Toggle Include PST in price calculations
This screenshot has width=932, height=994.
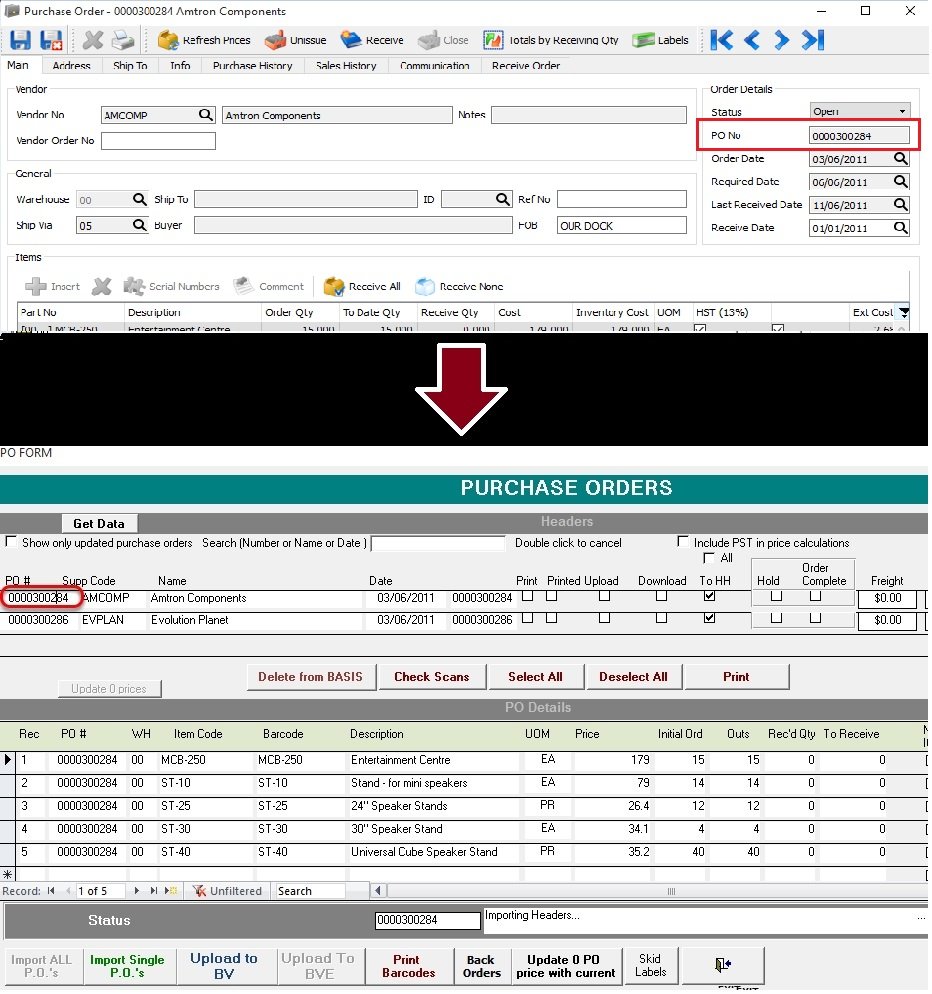[x=683, y=543]
